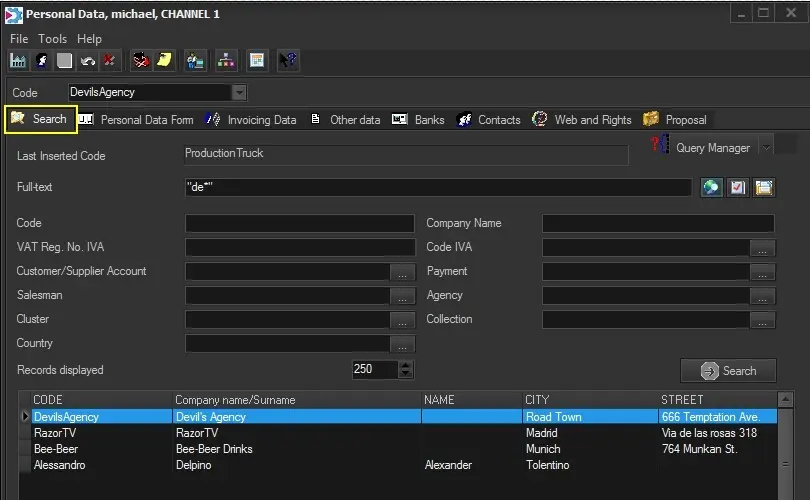810x500 pixels.
Task: Open the Country field lookup button
Action: pyautogui.click(x=402, y=344)
